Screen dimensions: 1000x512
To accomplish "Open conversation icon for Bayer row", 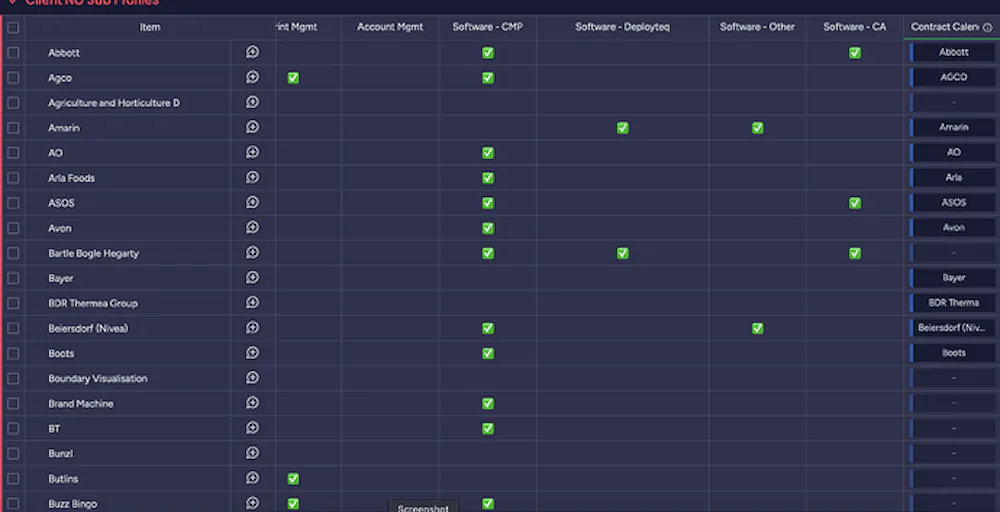I will tap(253, 277).
